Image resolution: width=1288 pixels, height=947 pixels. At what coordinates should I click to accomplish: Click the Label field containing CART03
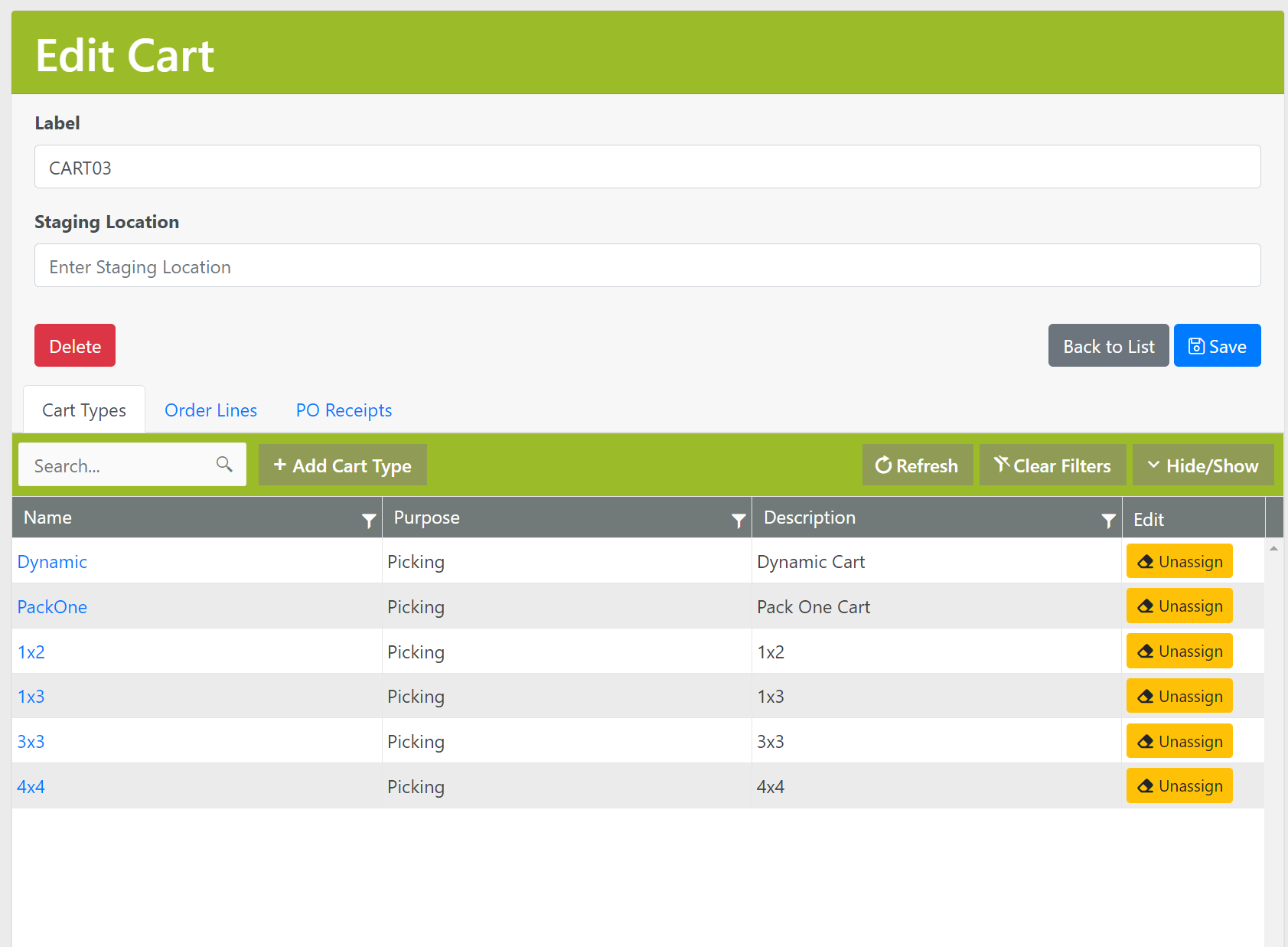(x=647, y=167)
